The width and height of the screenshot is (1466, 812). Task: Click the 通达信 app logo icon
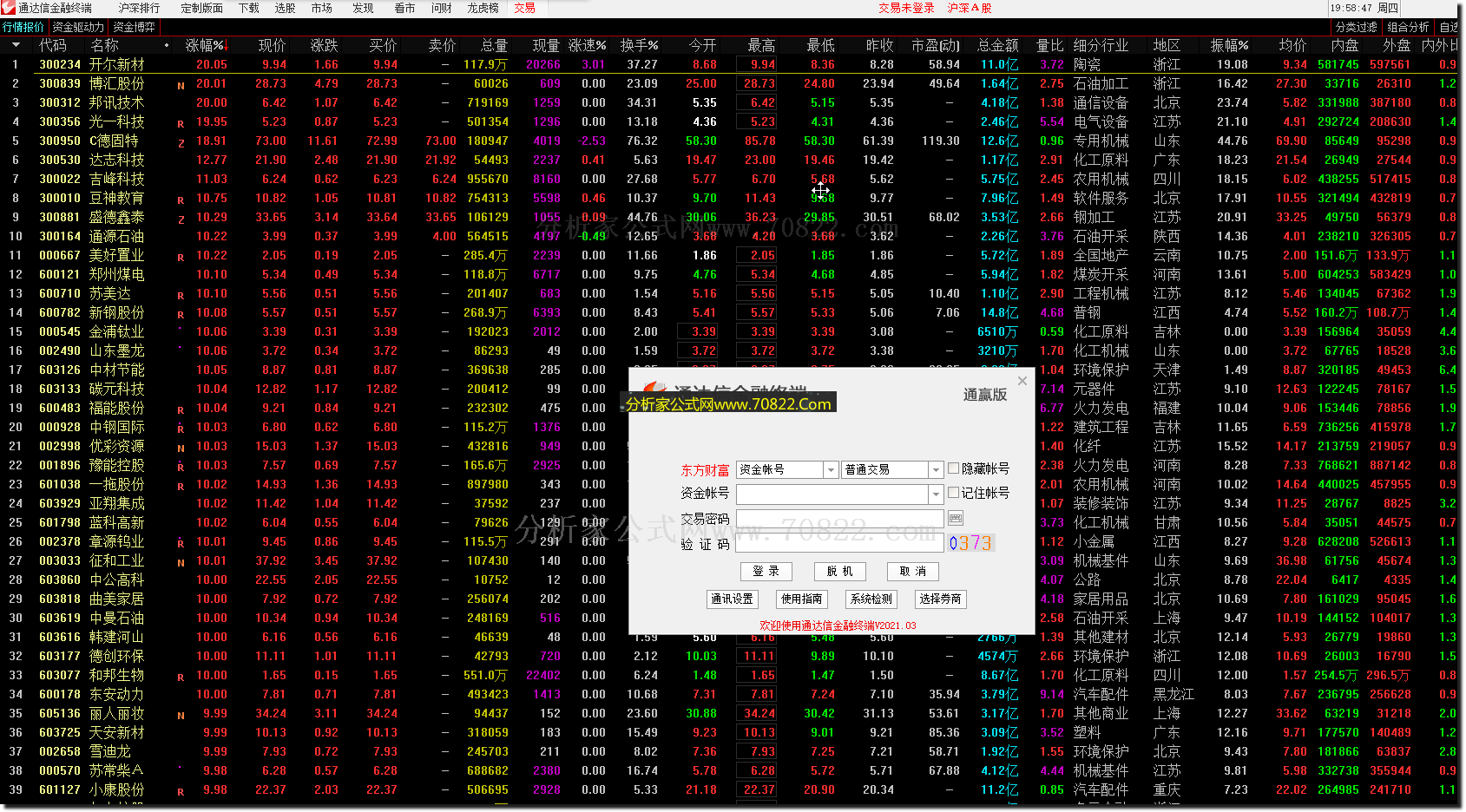click(x=9, y=8)
